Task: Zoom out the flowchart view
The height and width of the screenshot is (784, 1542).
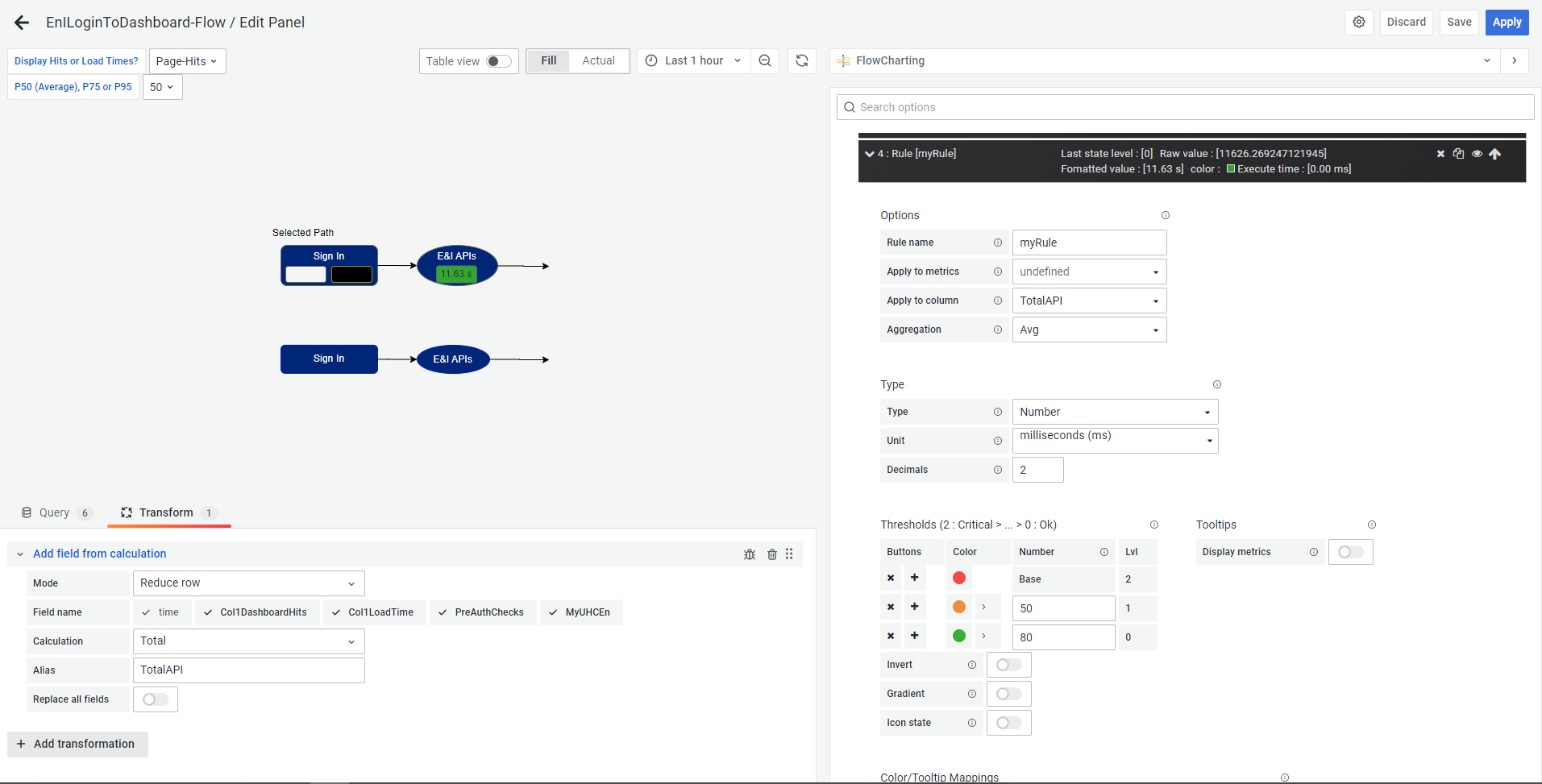Action: (764, 60)
